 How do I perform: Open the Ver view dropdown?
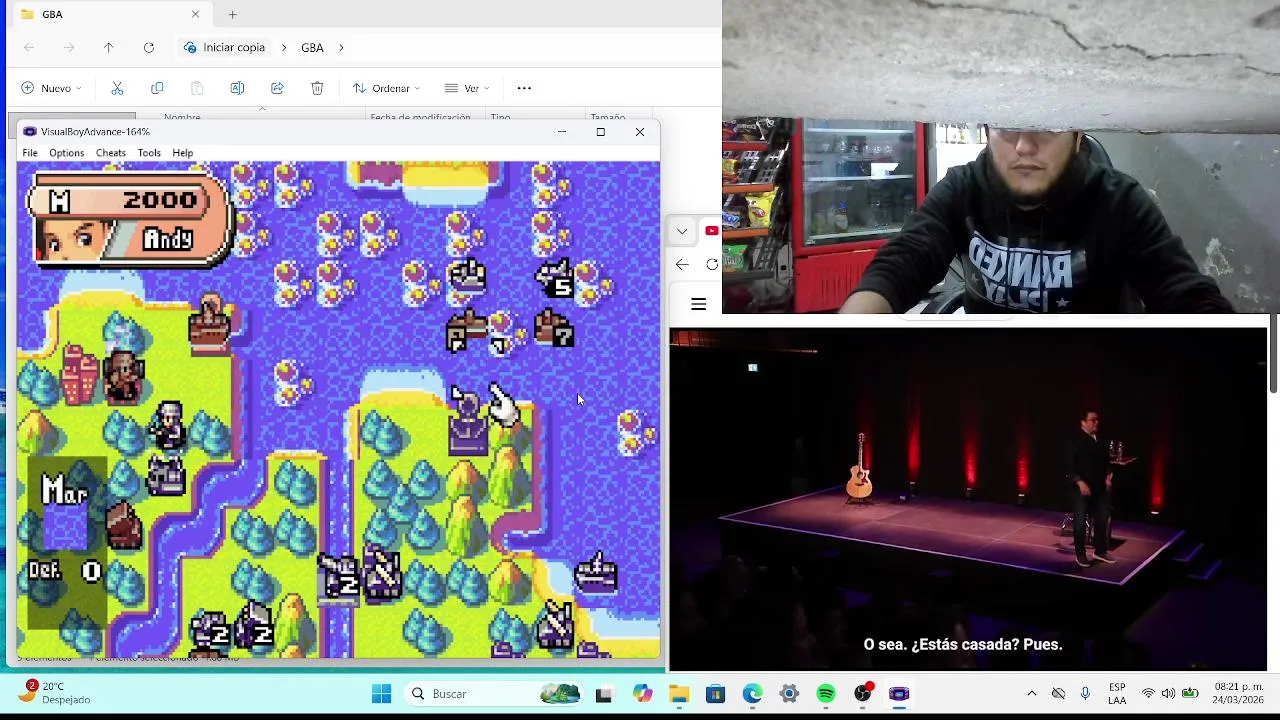point(467,88)
